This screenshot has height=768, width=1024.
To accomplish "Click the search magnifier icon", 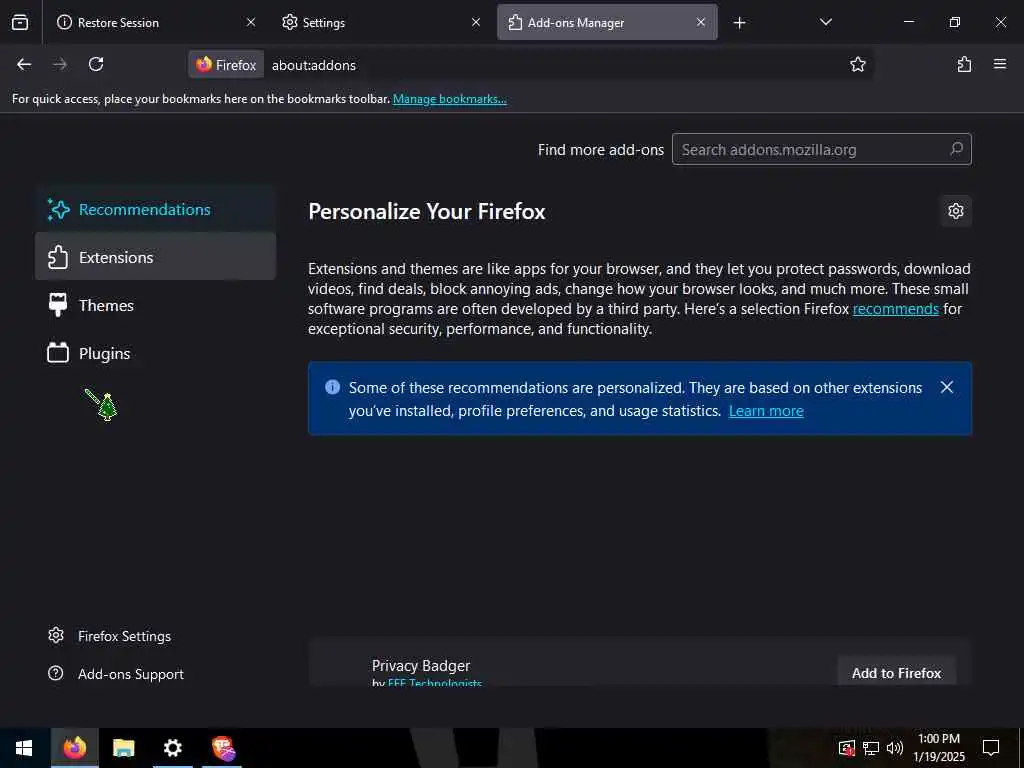I will [956, 149].
